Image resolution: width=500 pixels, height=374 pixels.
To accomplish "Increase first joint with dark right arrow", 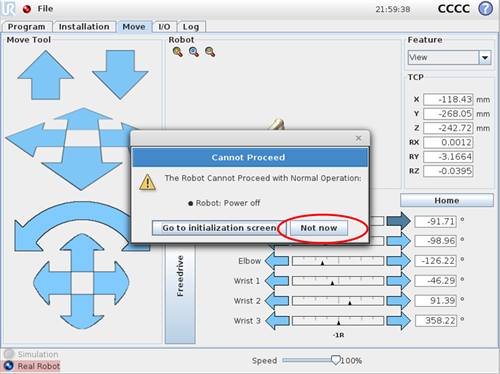I will (x=399, y=221).
